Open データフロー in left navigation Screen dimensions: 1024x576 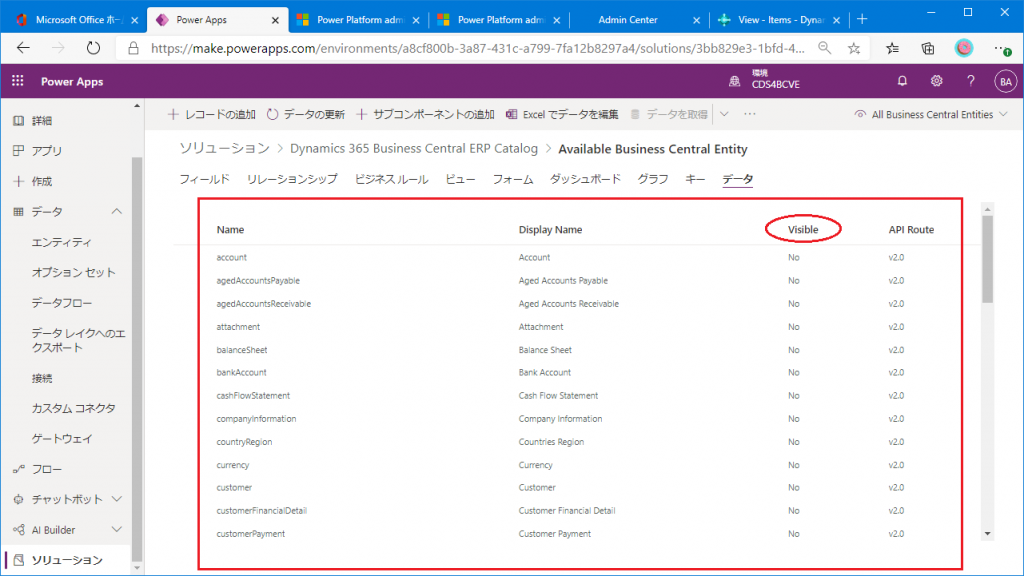(62, 303)
